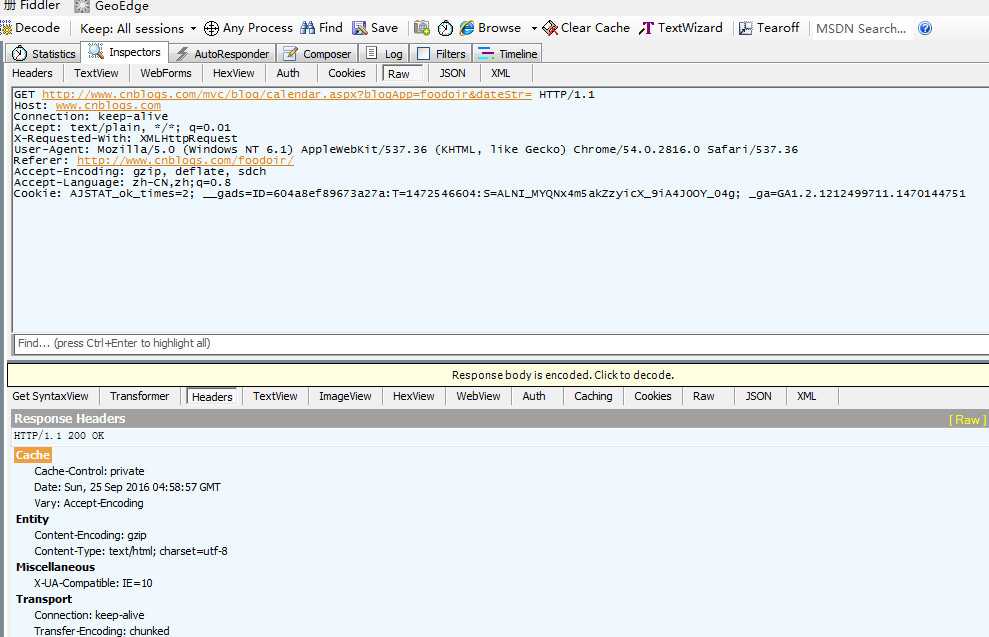989x637 pixels.
Task: Select the Inspectors tab
Action: coord(125,52)
